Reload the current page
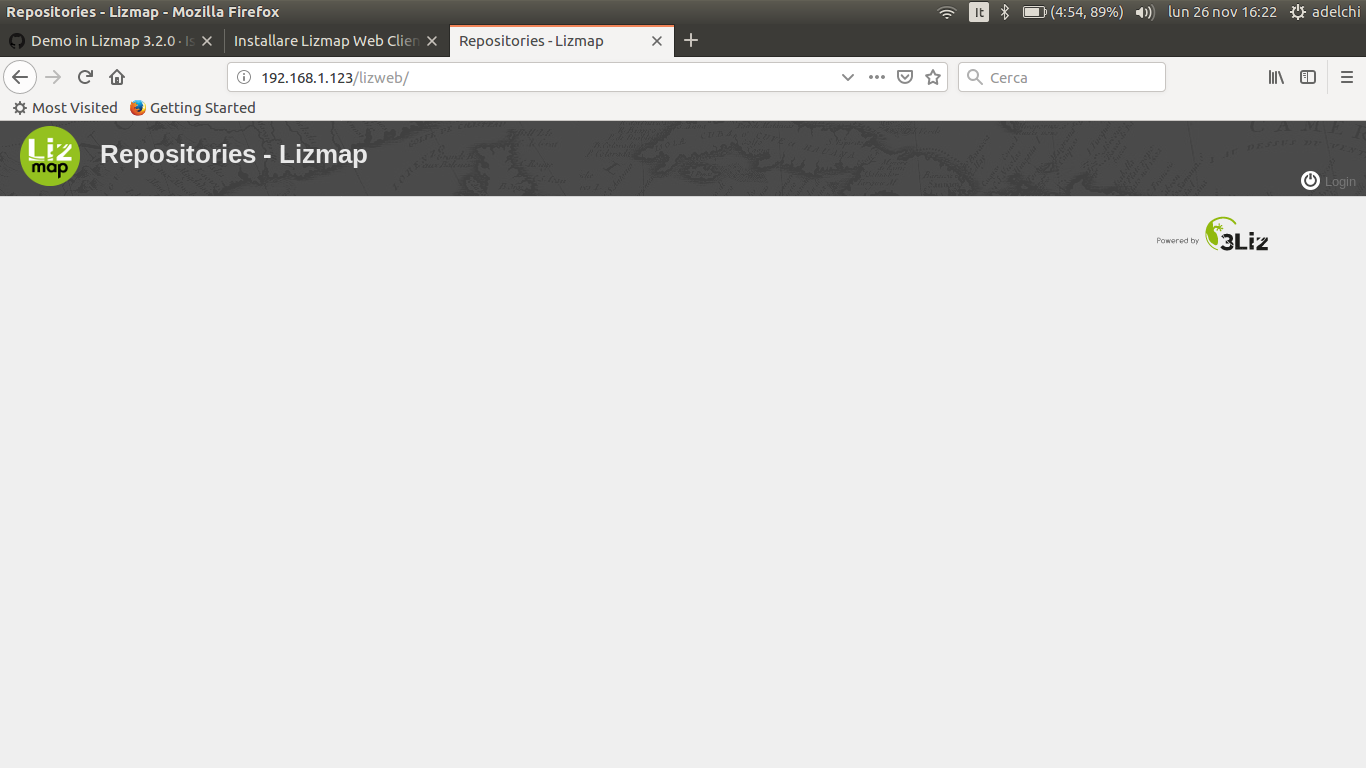 (84, 77)
